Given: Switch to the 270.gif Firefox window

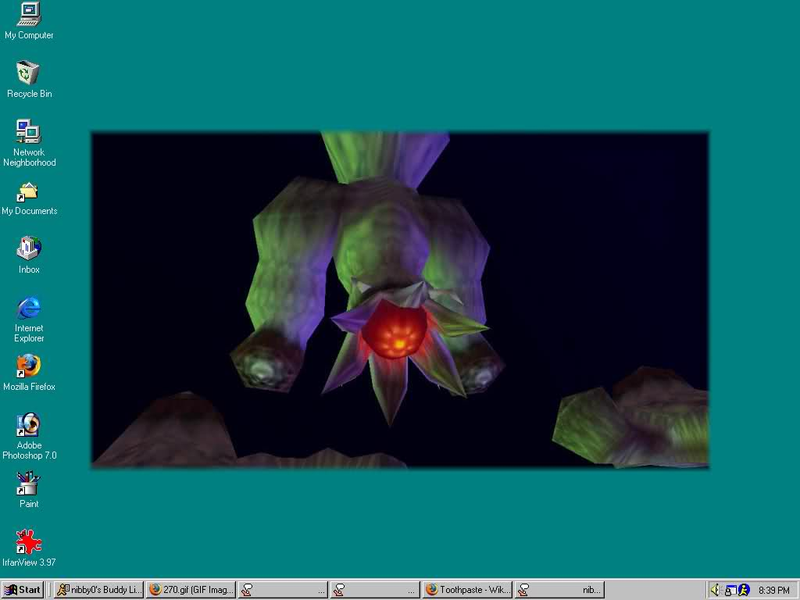Looking at the screenshot, I should click(x=191, y=590).
